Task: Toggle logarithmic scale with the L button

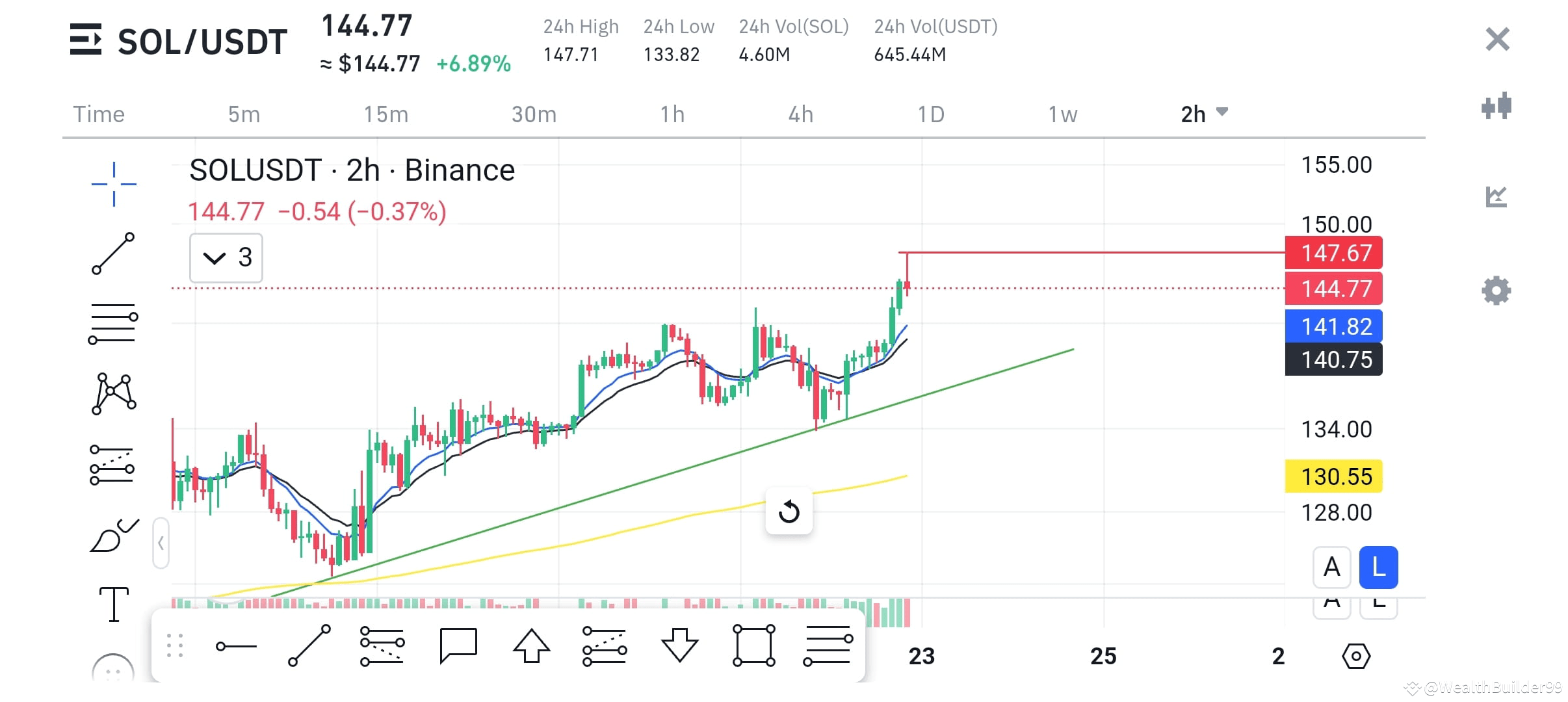Action: pos(1379,567)
